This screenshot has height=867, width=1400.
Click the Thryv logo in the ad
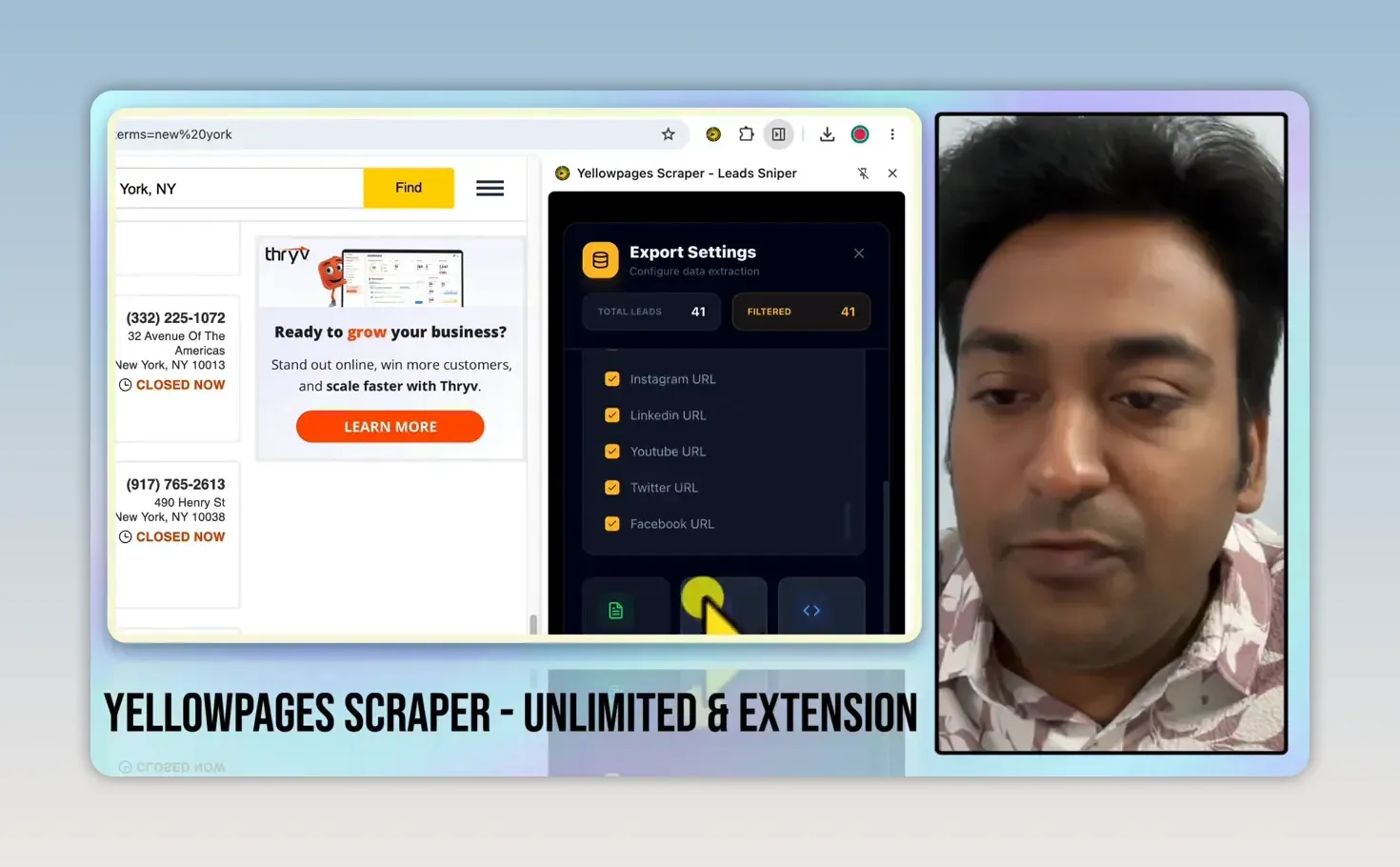coord(287,255)
